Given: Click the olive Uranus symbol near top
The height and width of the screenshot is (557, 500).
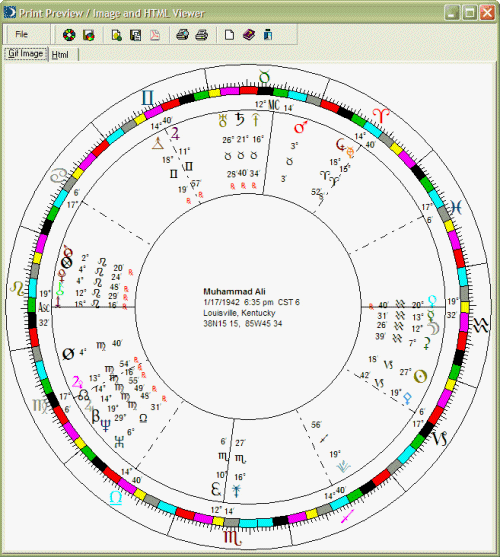Looking at the screenshot, I should pos(222,120).
